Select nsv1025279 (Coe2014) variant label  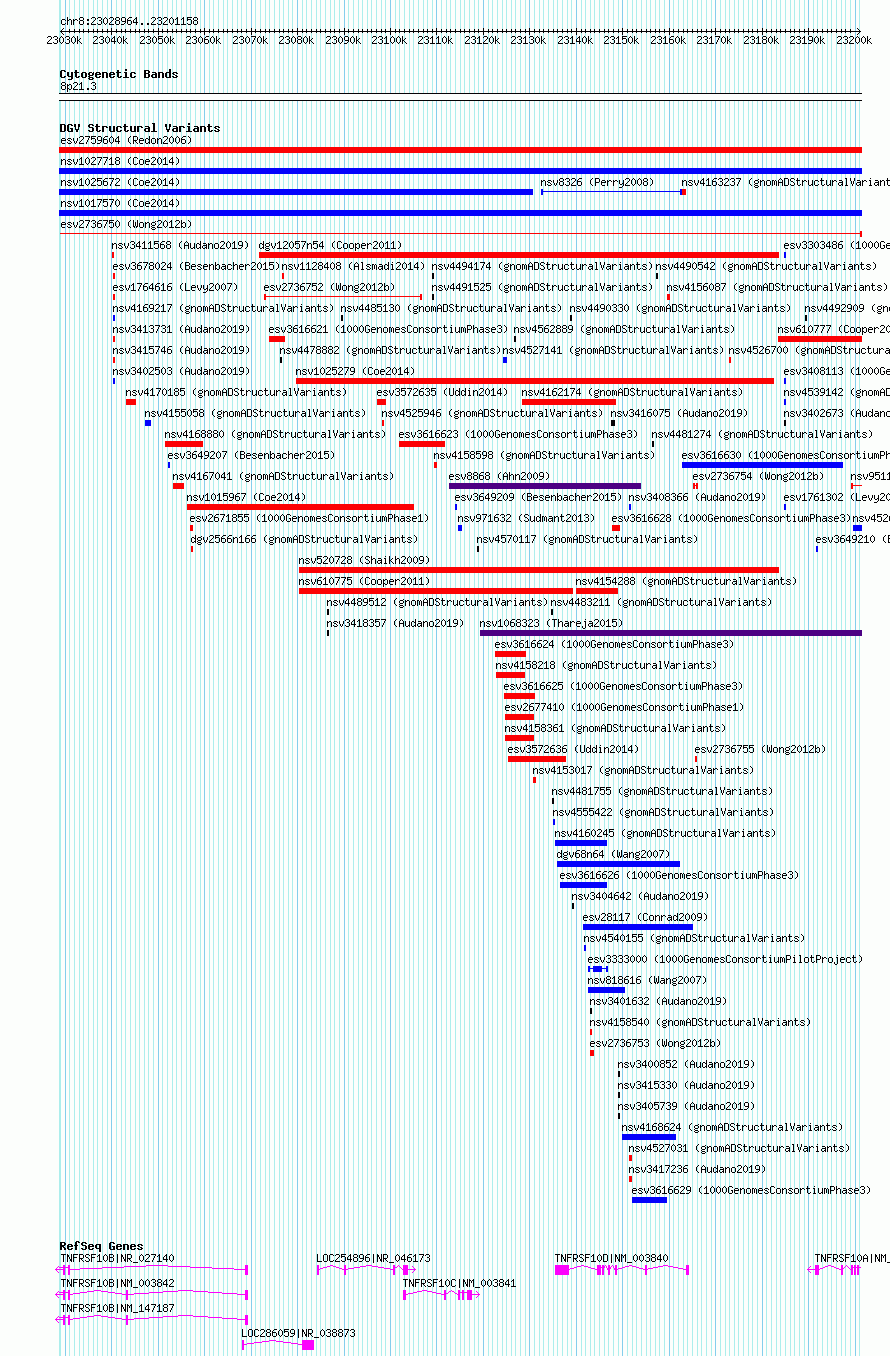[x=355, y=371]
